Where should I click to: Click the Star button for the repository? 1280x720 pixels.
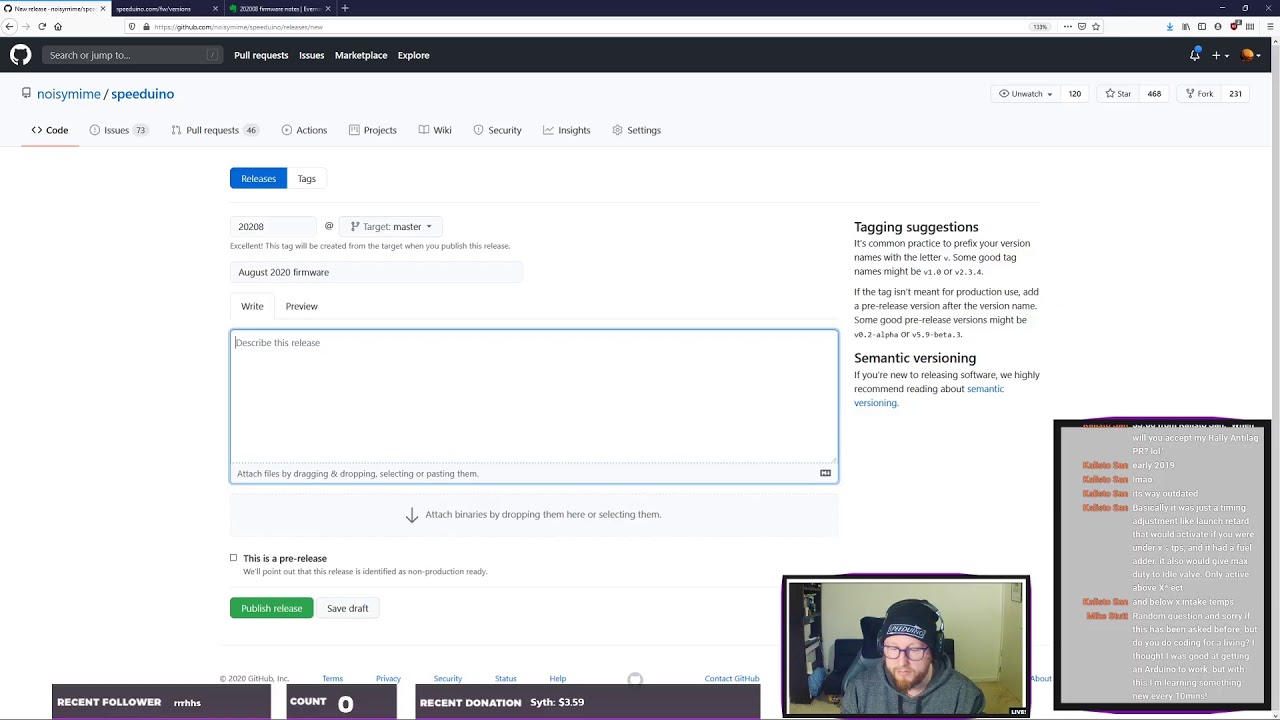click(x=1118, y=94)
